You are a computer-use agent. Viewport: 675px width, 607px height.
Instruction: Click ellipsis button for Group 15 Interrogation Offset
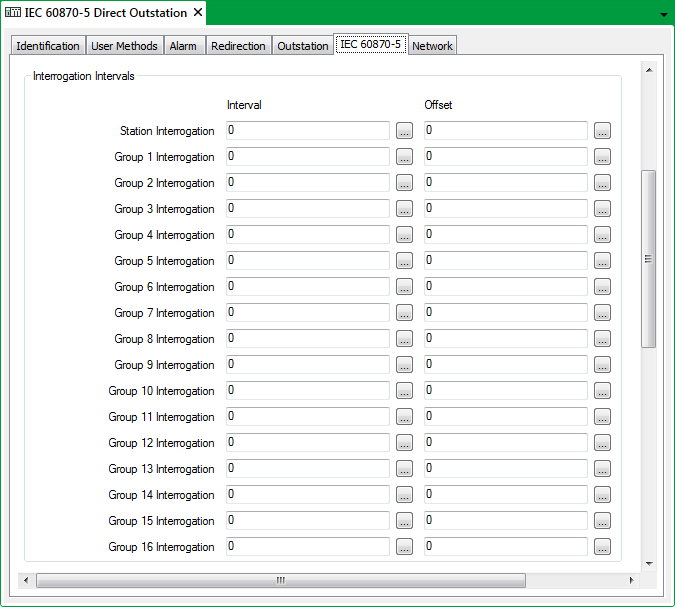pyautogui.click(x=602, y=521)
